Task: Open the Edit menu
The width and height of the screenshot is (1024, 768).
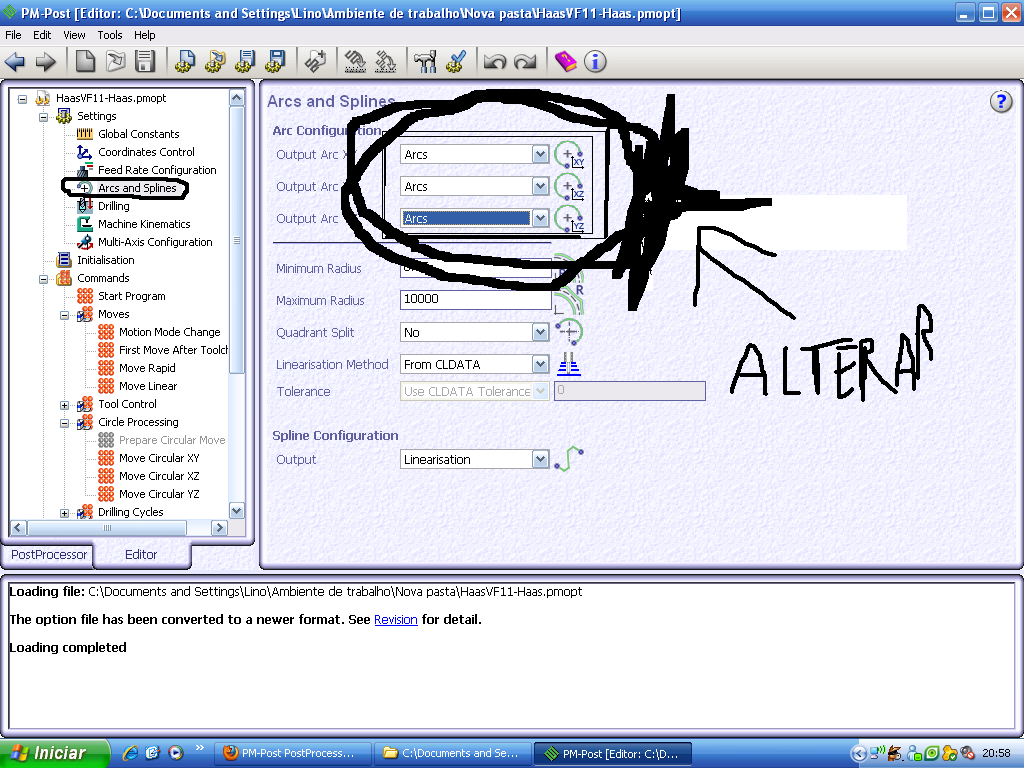Action: pyautogui.click(x=42, y=35)
